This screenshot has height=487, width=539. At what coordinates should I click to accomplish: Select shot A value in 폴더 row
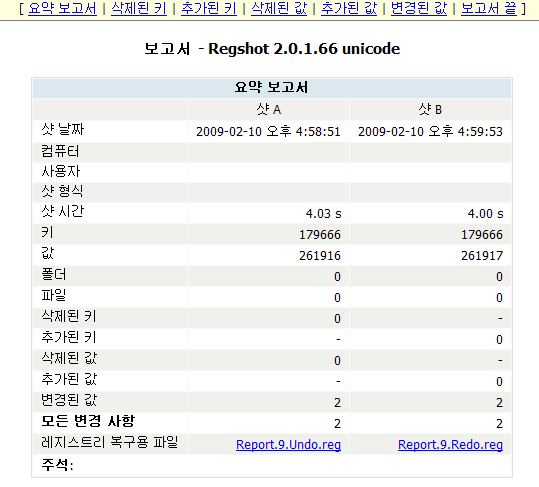pos(337,276)
